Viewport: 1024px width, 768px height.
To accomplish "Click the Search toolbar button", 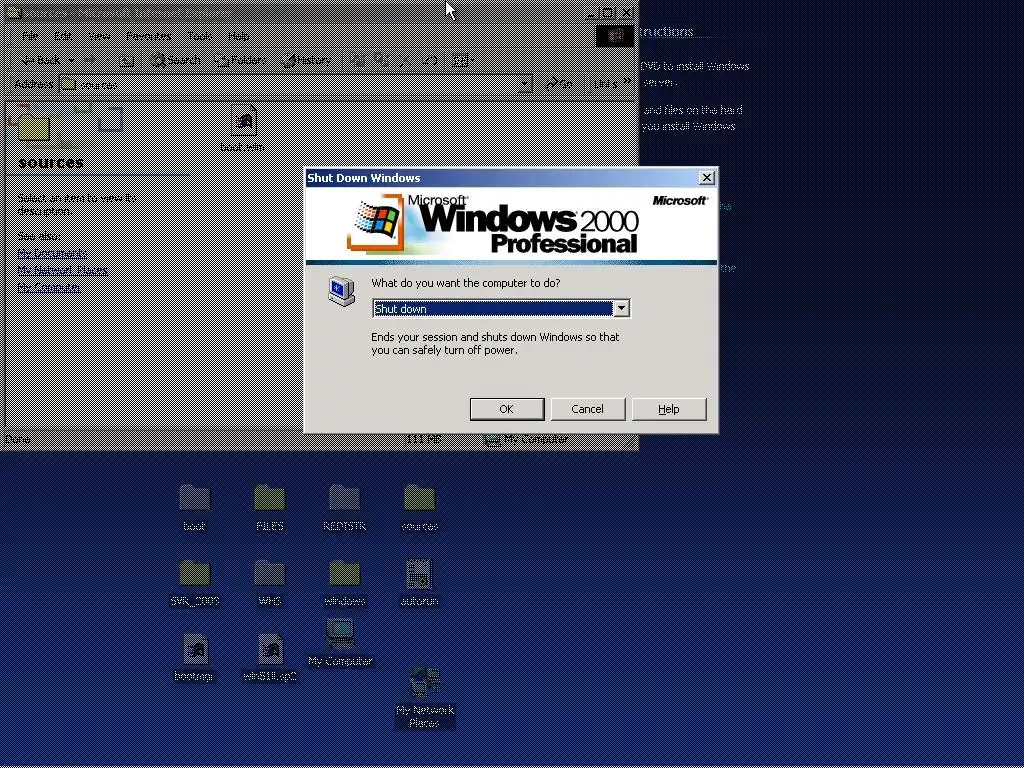I will coord(176,60).
